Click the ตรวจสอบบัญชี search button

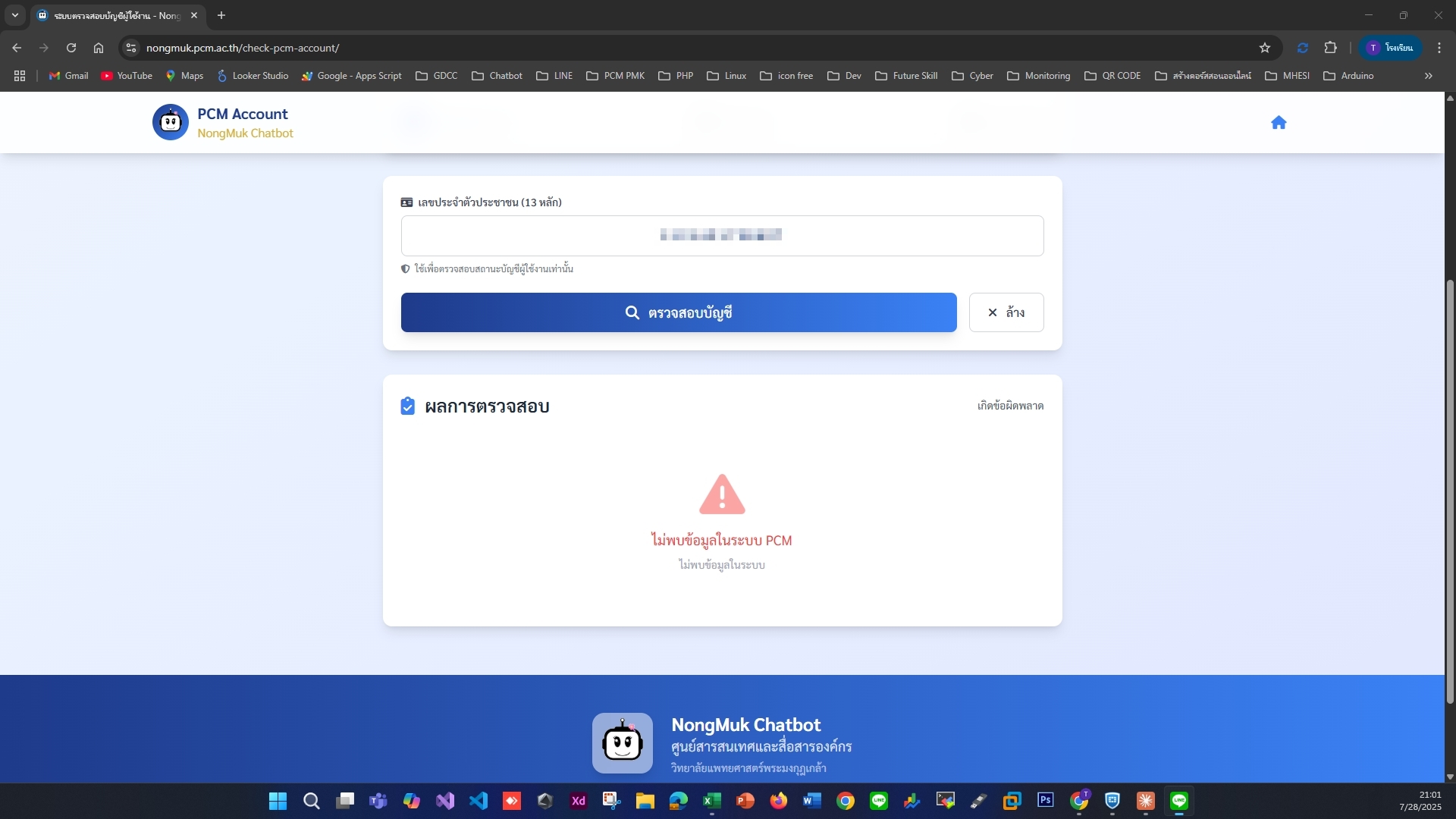click(x=679, y=312)
